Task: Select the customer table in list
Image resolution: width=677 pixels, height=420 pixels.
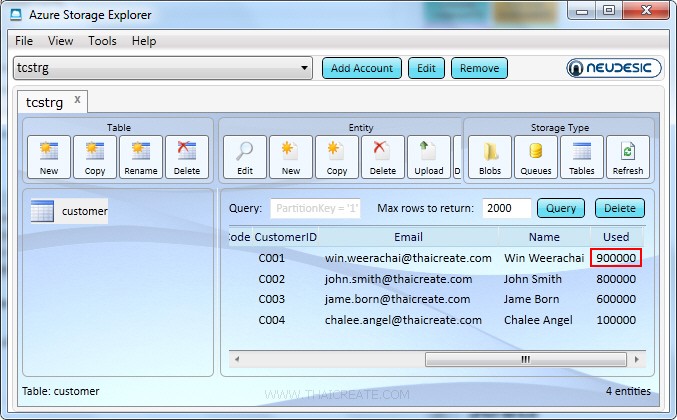Action: (69, 211)
